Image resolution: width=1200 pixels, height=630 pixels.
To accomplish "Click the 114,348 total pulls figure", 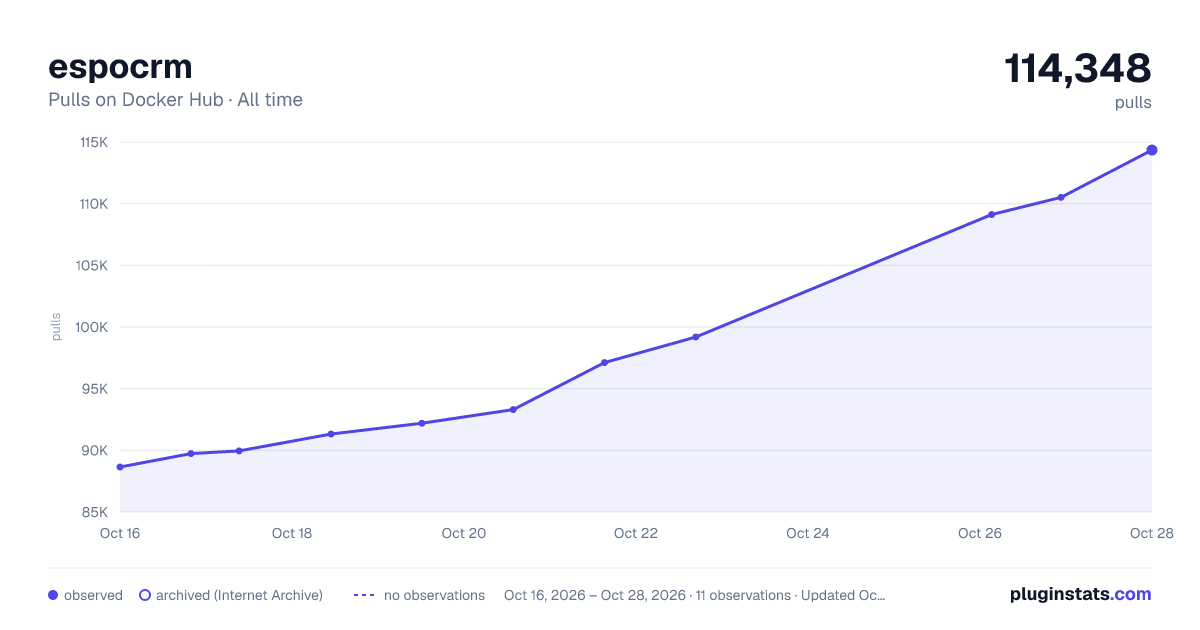I will tap(1078, 68).
